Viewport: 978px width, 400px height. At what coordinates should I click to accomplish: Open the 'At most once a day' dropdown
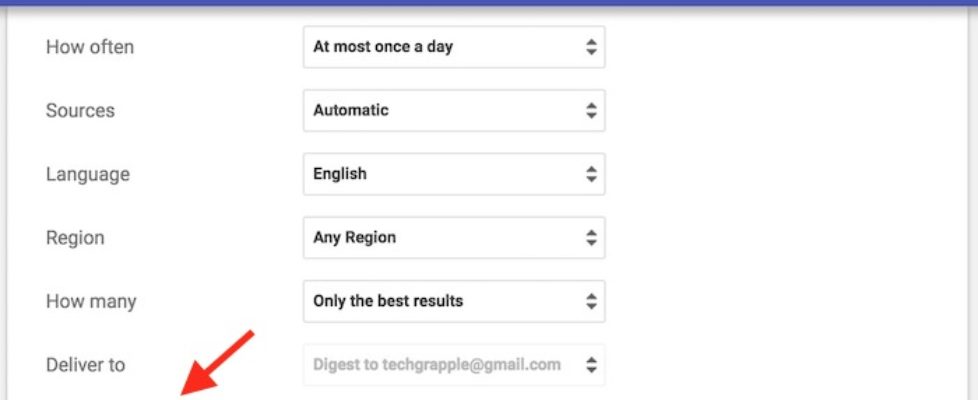pos(453,47)
